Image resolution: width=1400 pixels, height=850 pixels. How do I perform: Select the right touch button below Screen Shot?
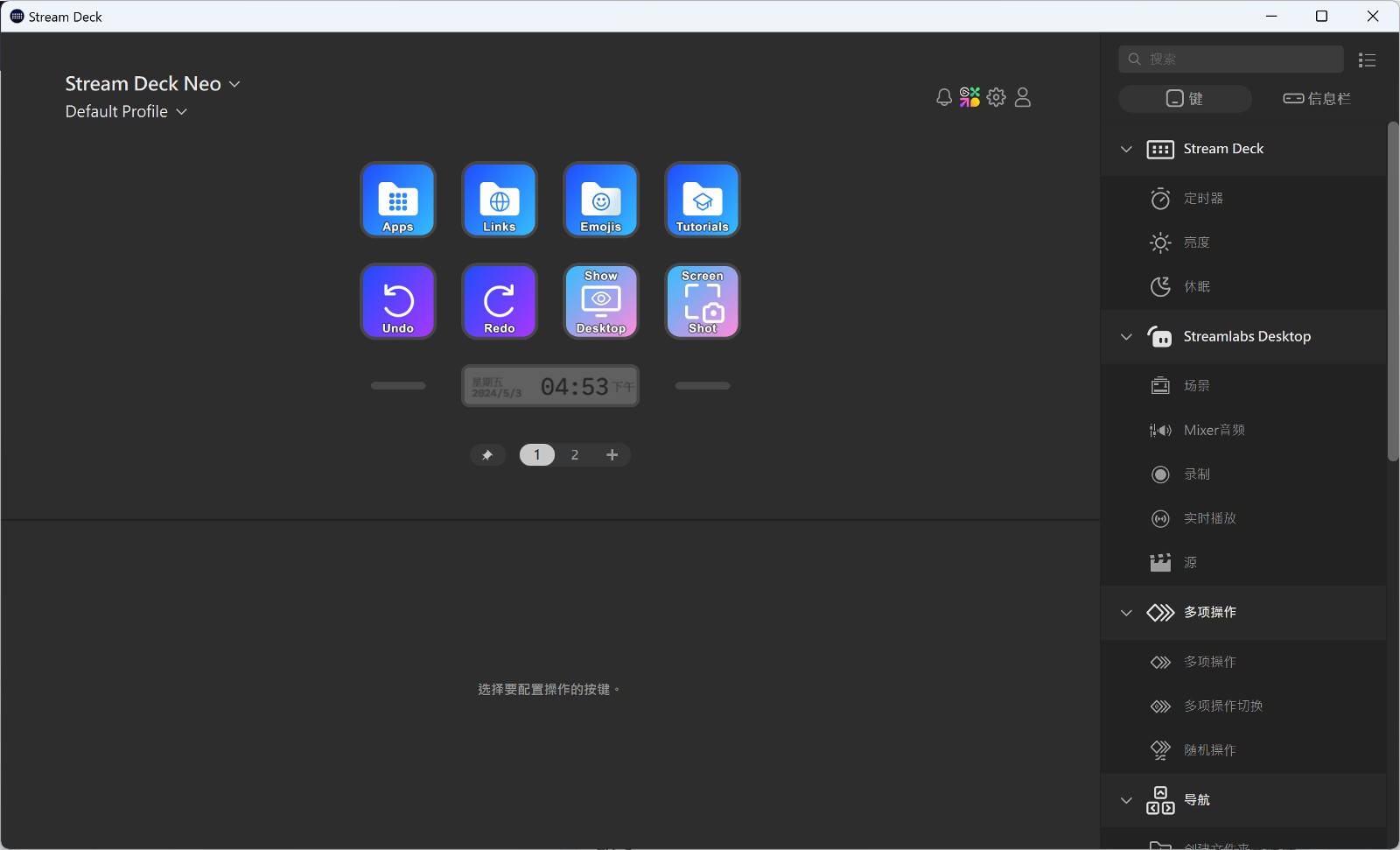[x=703, y=386]
